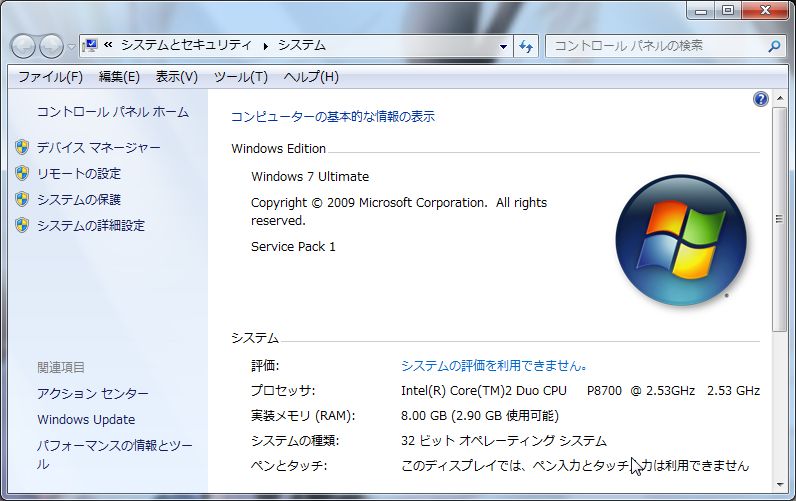The width and height of the screenshot is (796, 501).
Task: Open the ファイル(F) menu
Action: pyautogui.click(x=50, y=77)
